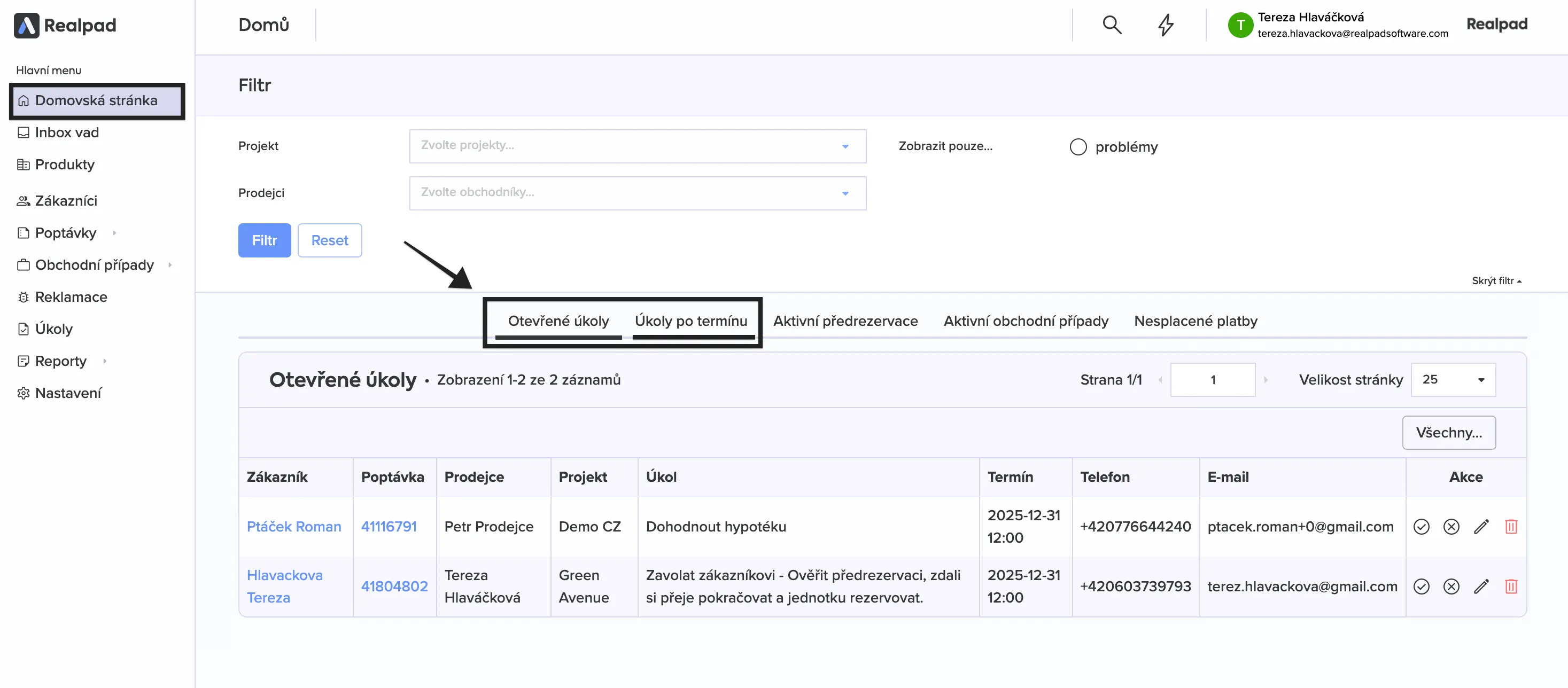Click the Realpad logo in sidebar

(x=65, y=25)
